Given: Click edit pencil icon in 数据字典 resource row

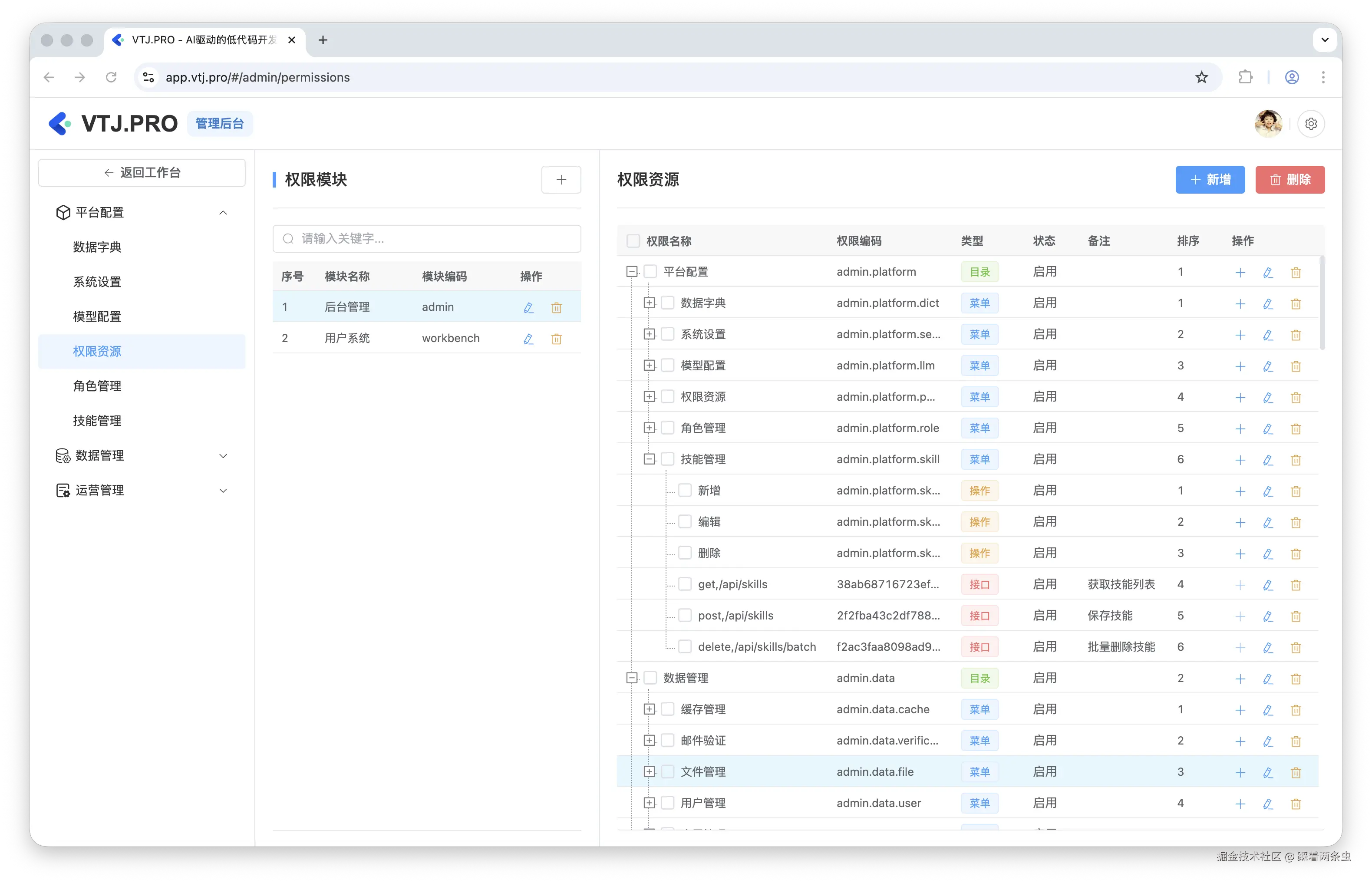Looking at the screenshot, I should [x=1268, y=303].
